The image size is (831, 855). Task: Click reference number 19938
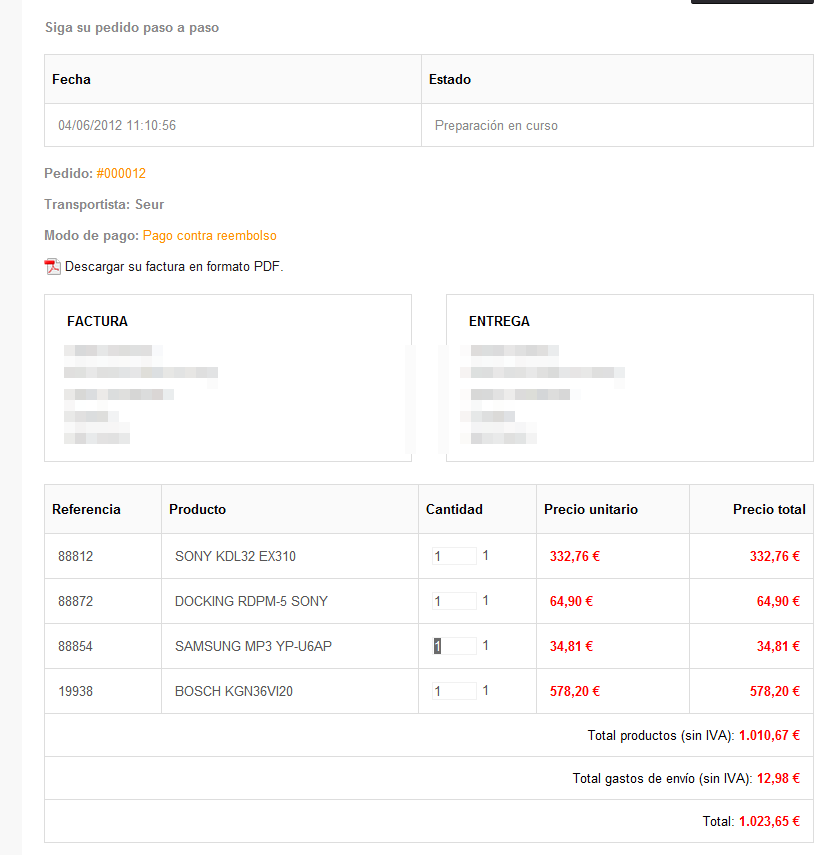pos(75,691)
